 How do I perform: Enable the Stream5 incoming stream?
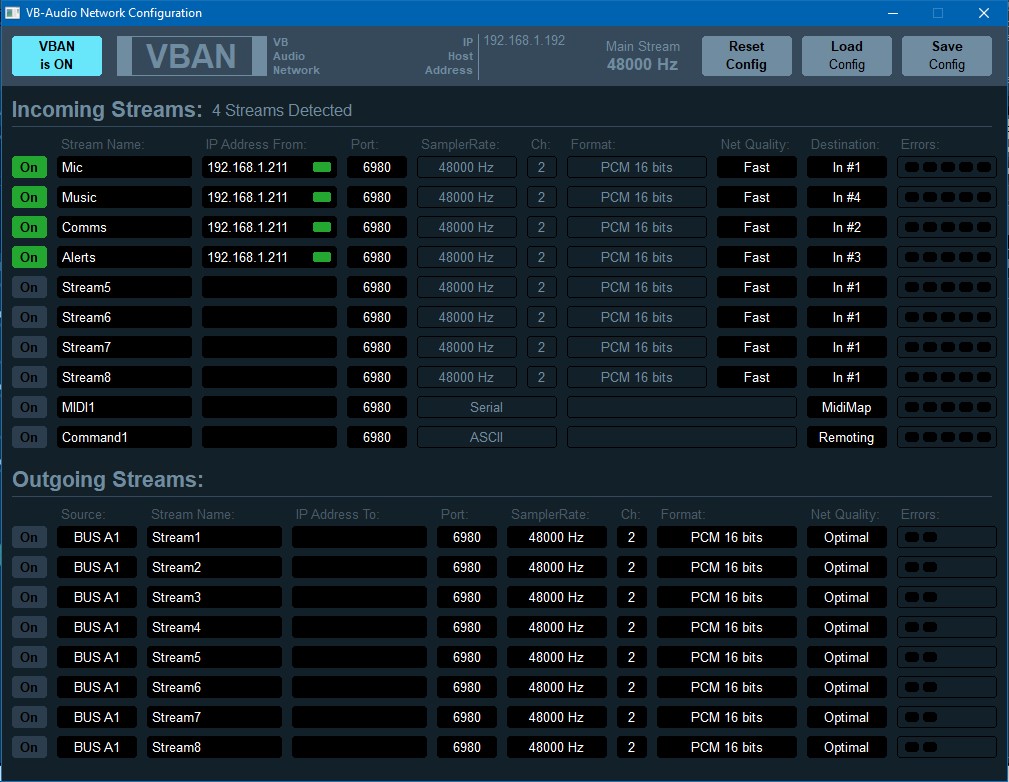[x=28, y=287]
